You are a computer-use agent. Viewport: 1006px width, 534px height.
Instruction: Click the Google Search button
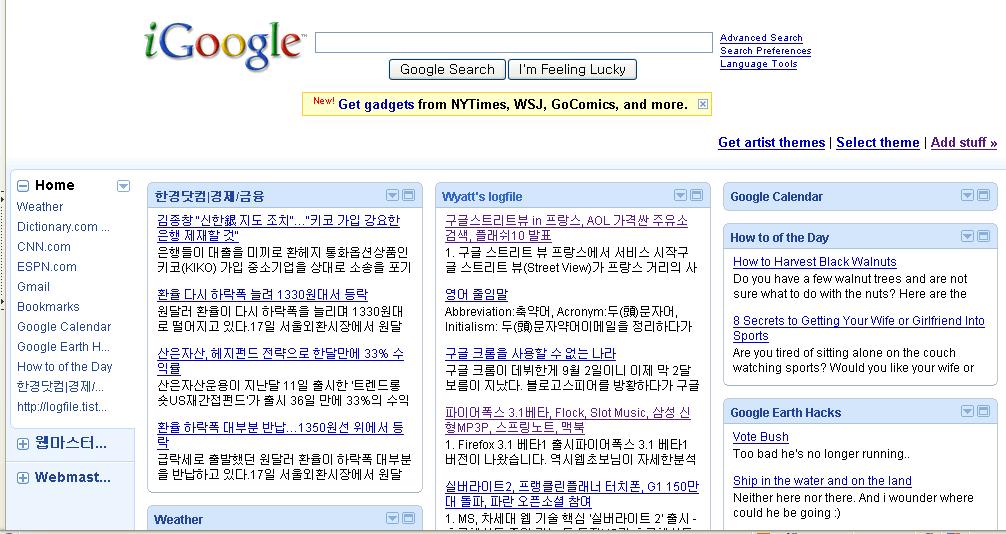click(447, 69)
